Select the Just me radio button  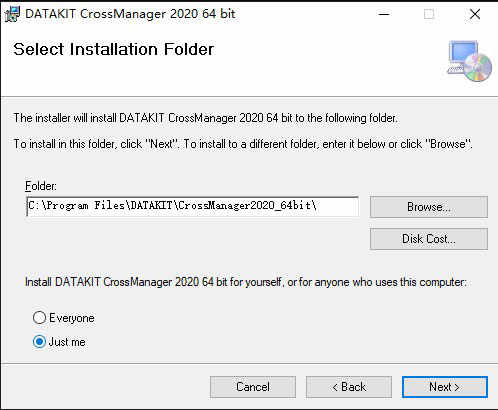39,342
